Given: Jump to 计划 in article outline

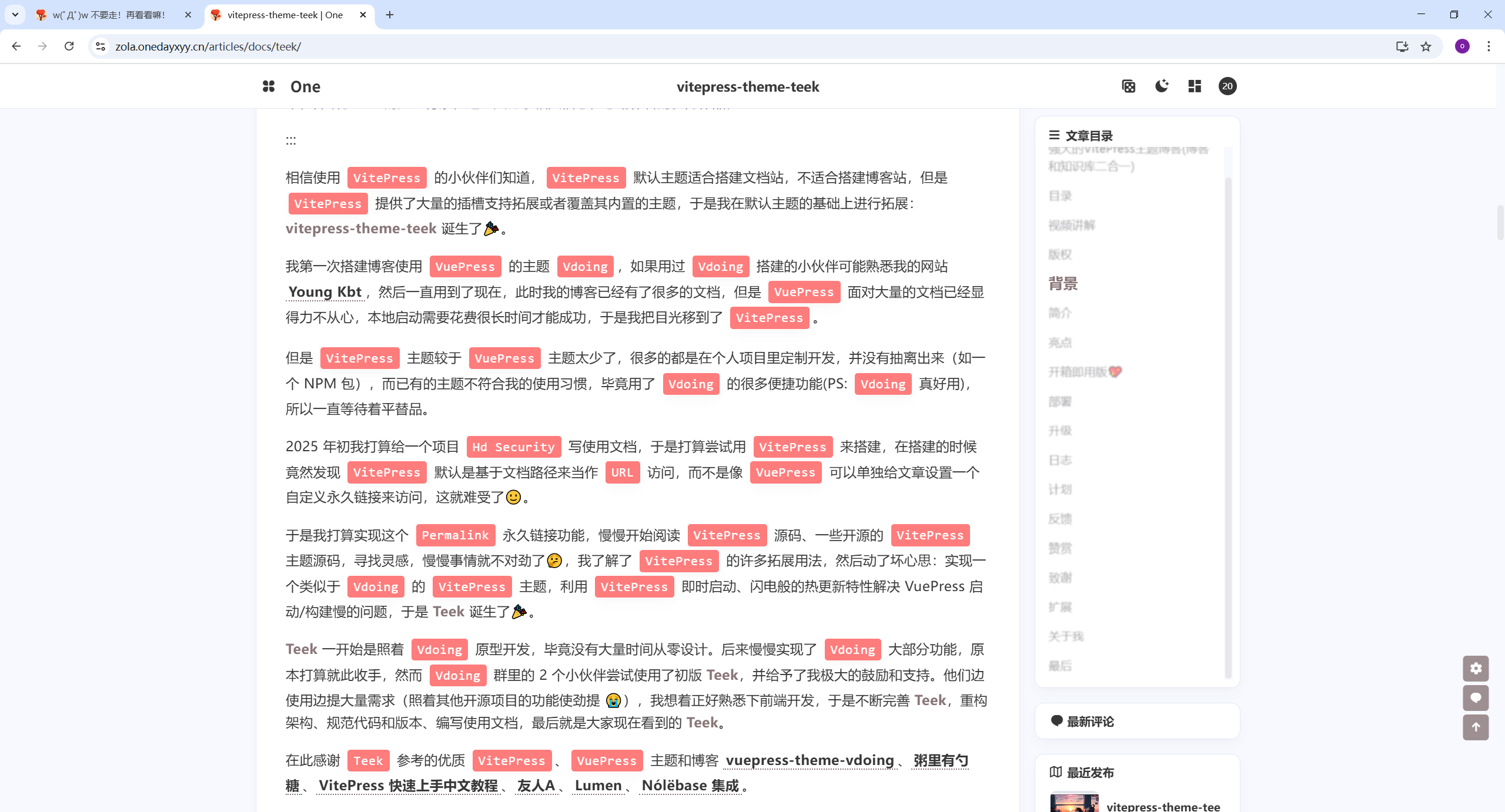Looking at the screenshot, I should pos(1060,489).
